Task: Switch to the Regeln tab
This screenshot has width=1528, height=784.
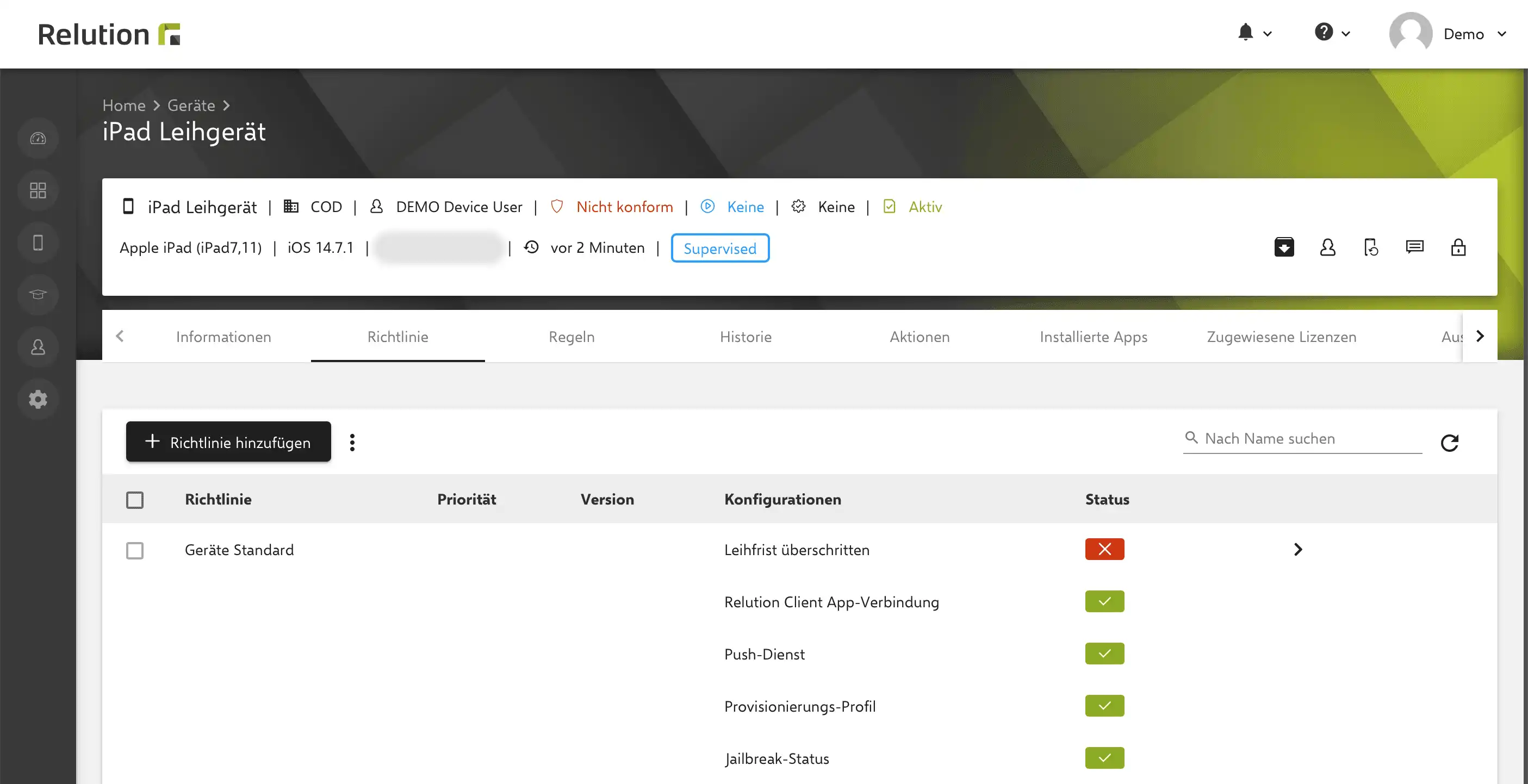Action: tap(571, 337)
